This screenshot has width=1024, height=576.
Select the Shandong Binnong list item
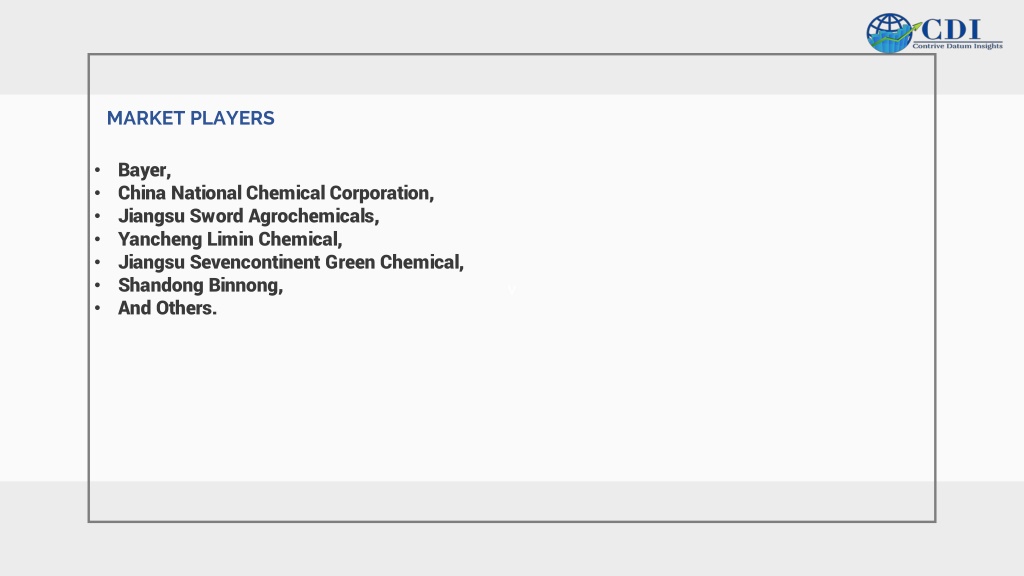[200, 285]
